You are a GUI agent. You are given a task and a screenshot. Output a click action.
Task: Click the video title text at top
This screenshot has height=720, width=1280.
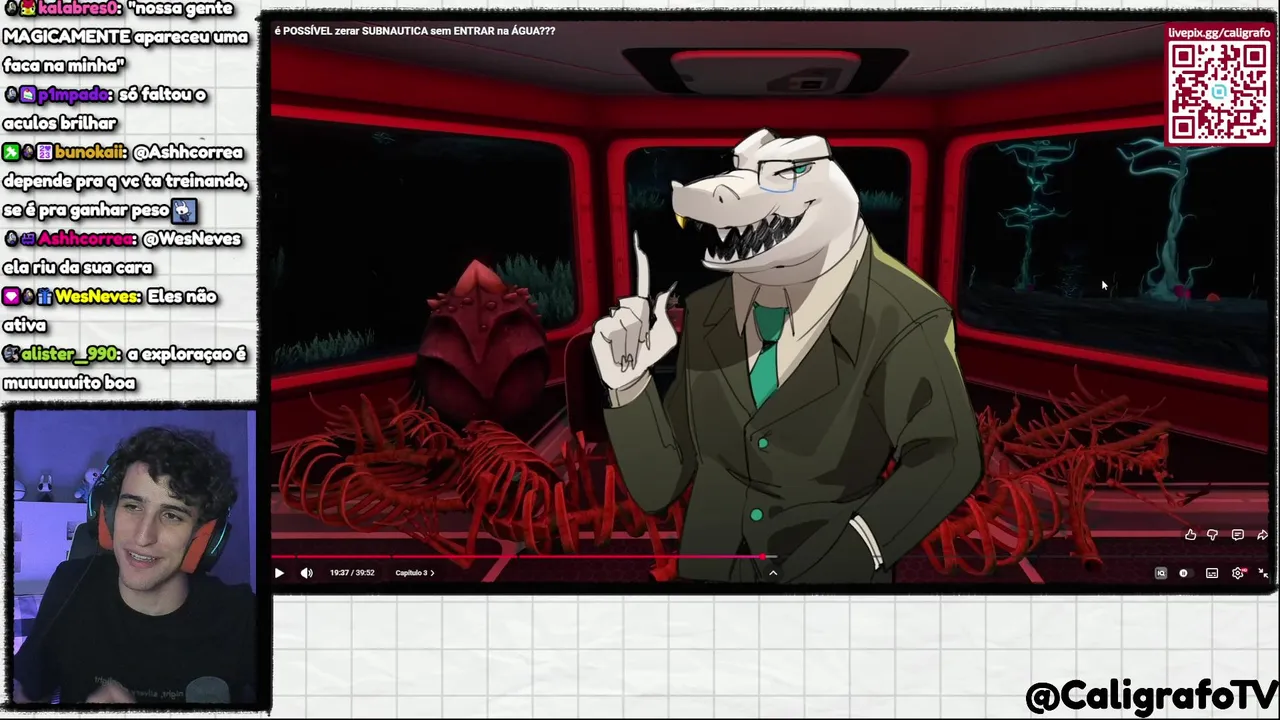(415, 31)
